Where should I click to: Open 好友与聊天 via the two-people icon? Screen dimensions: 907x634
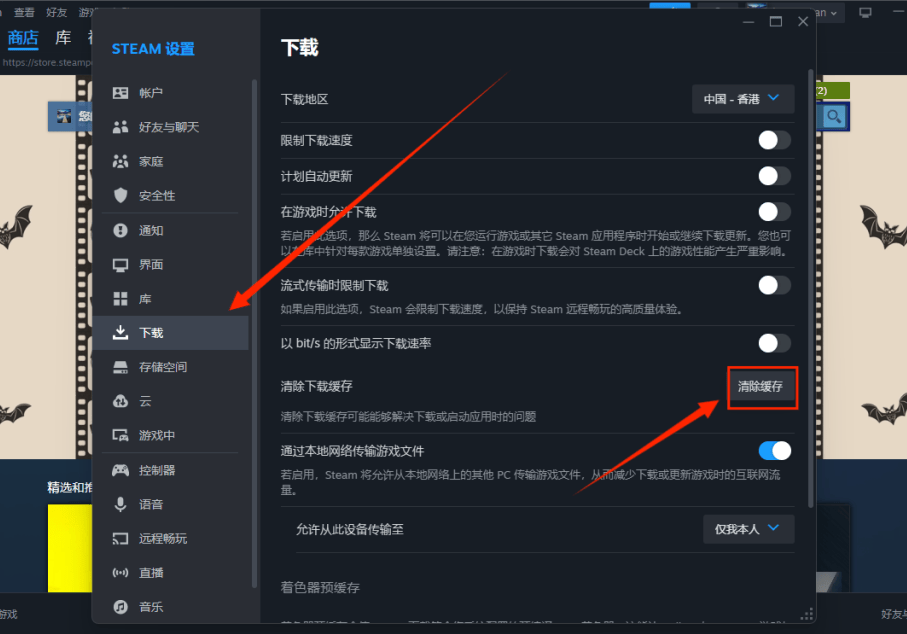click(120, 127)
